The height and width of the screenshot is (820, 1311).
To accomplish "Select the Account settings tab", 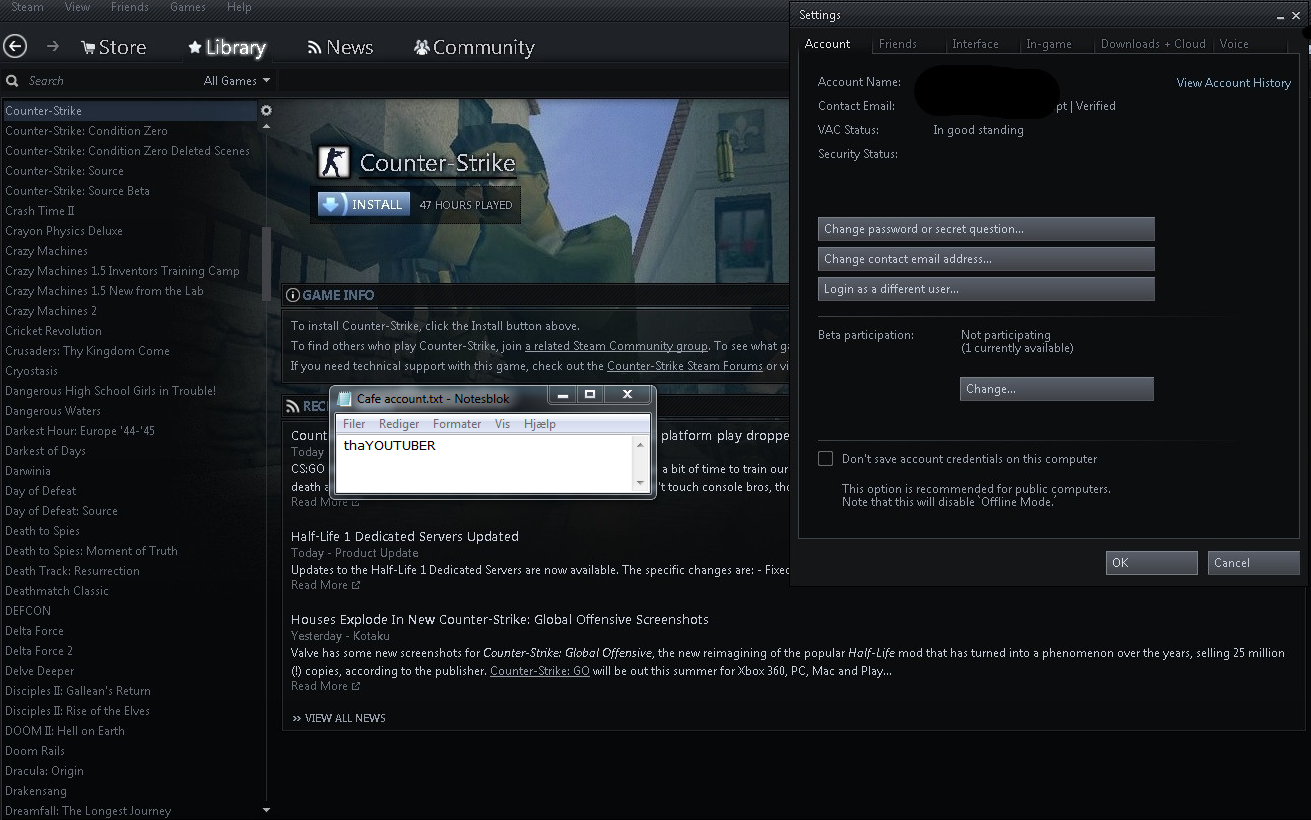I will [x=828, y=44].
